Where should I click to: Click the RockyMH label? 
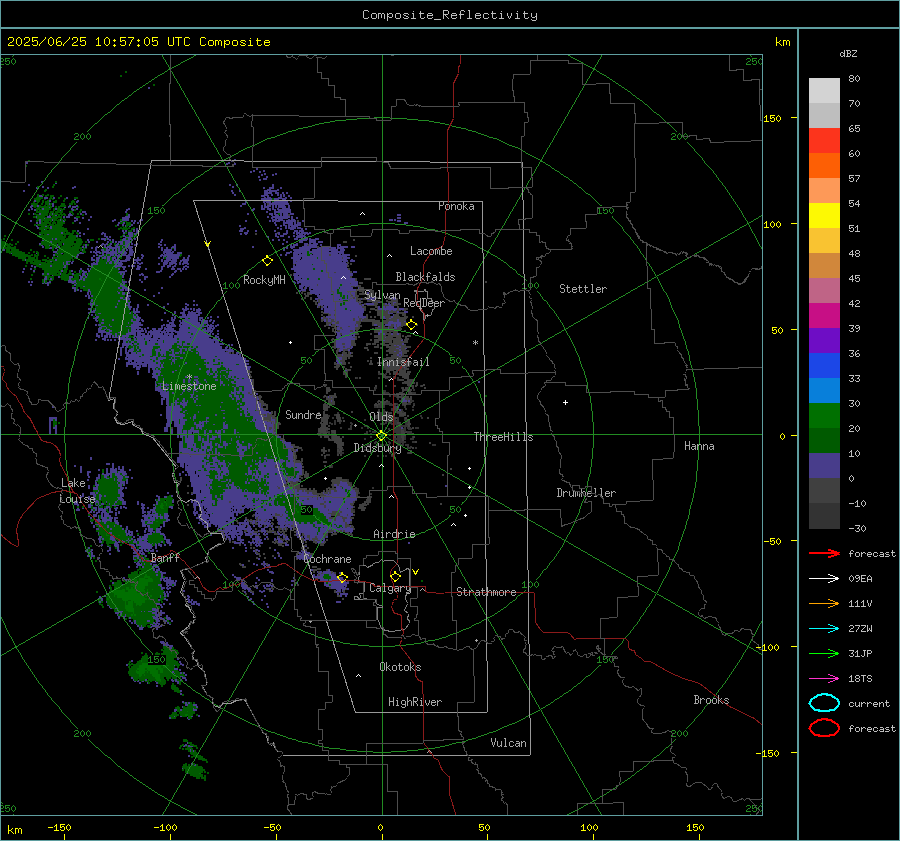tap(264, 280)
